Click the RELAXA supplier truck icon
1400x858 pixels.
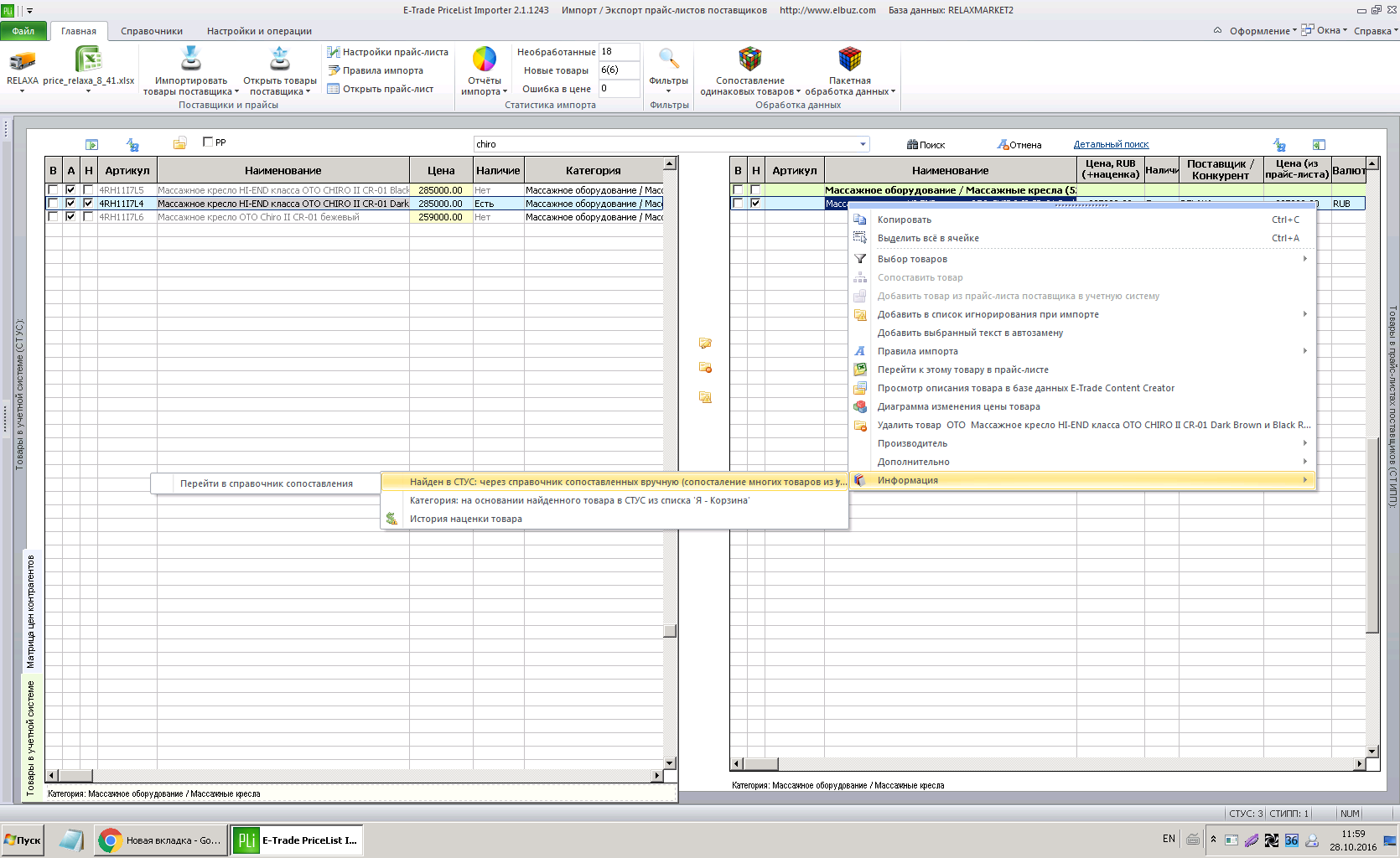(x=23, y=60)
